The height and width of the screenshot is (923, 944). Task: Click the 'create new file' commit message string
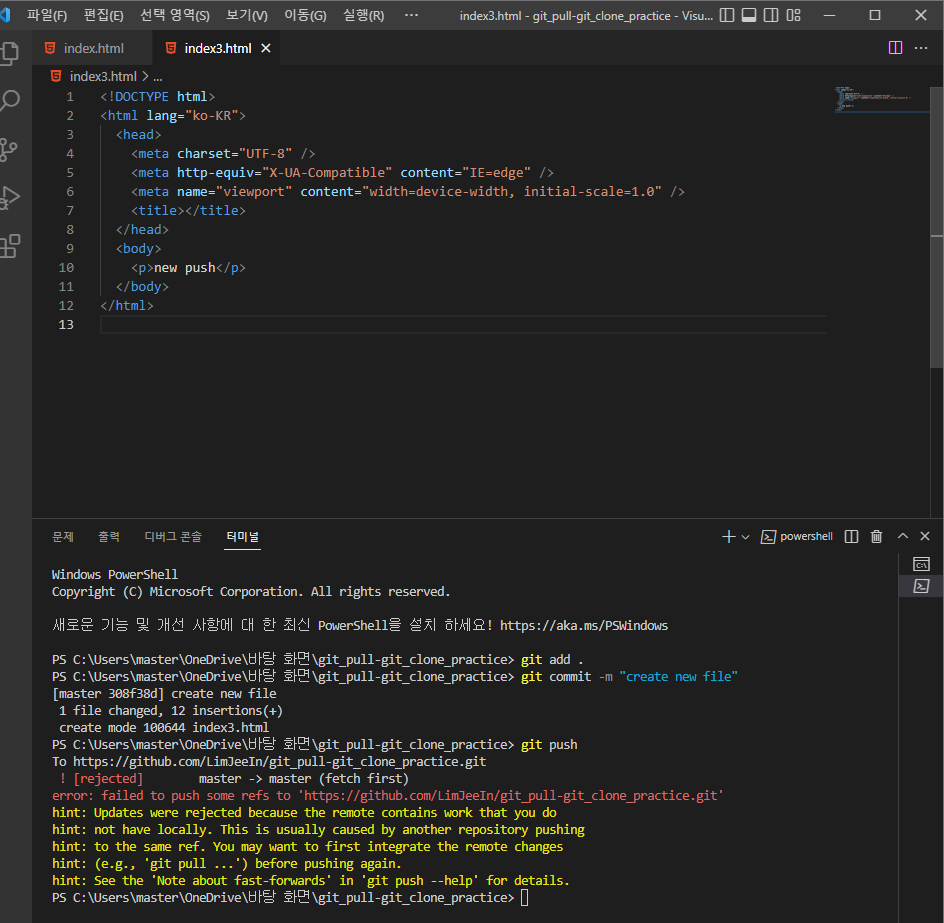678,677
